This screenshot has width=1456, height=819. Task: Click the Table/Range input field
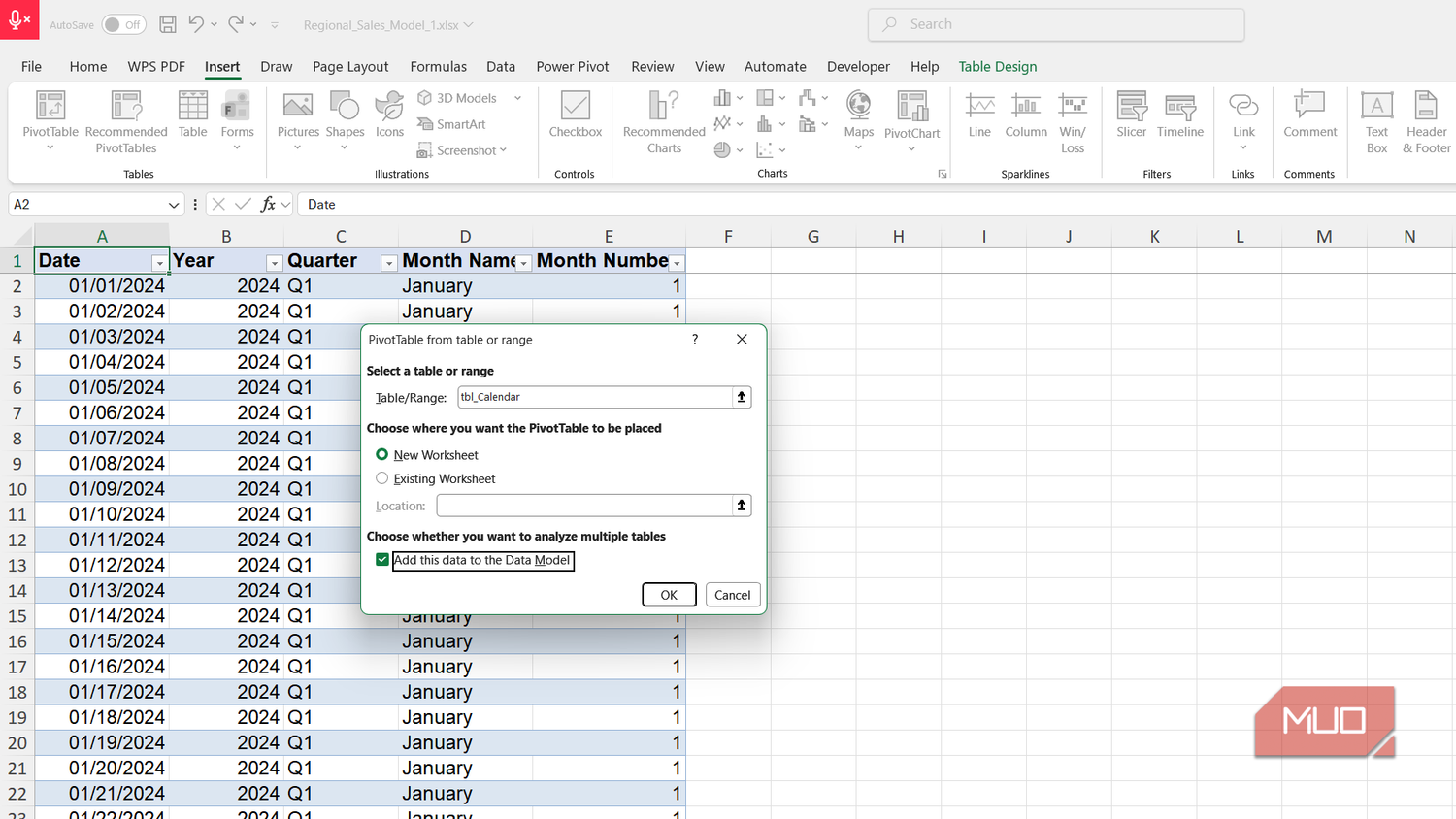[x=594, y=397]
